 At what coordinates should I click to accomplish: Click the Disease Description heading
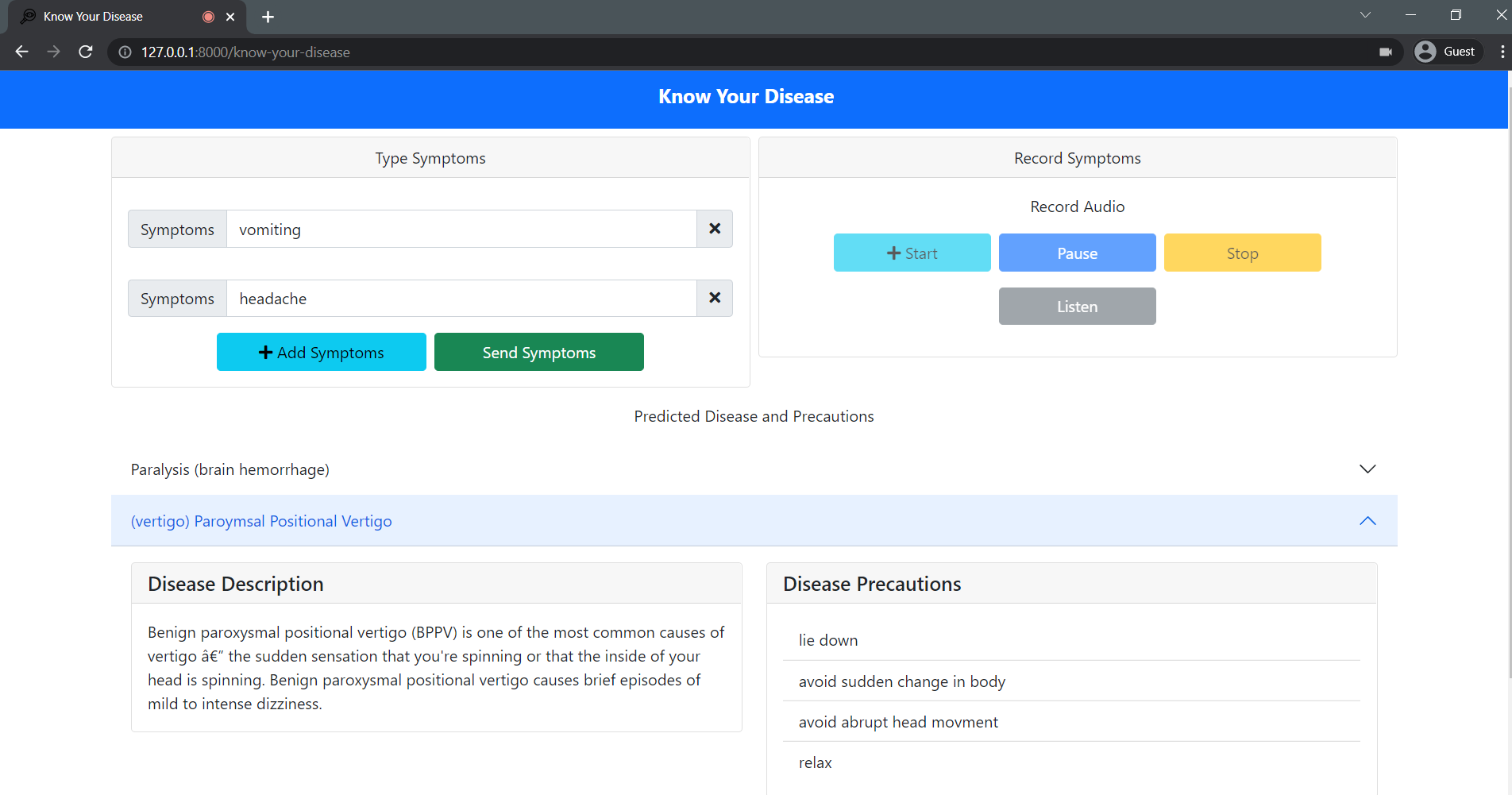[236, 584]
